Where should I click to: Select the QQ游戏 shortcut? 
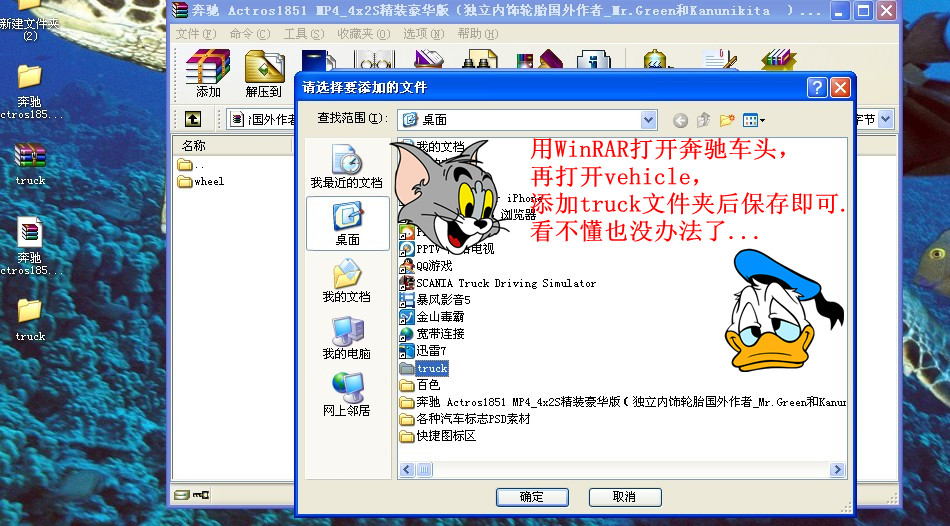tap(426, 266)
